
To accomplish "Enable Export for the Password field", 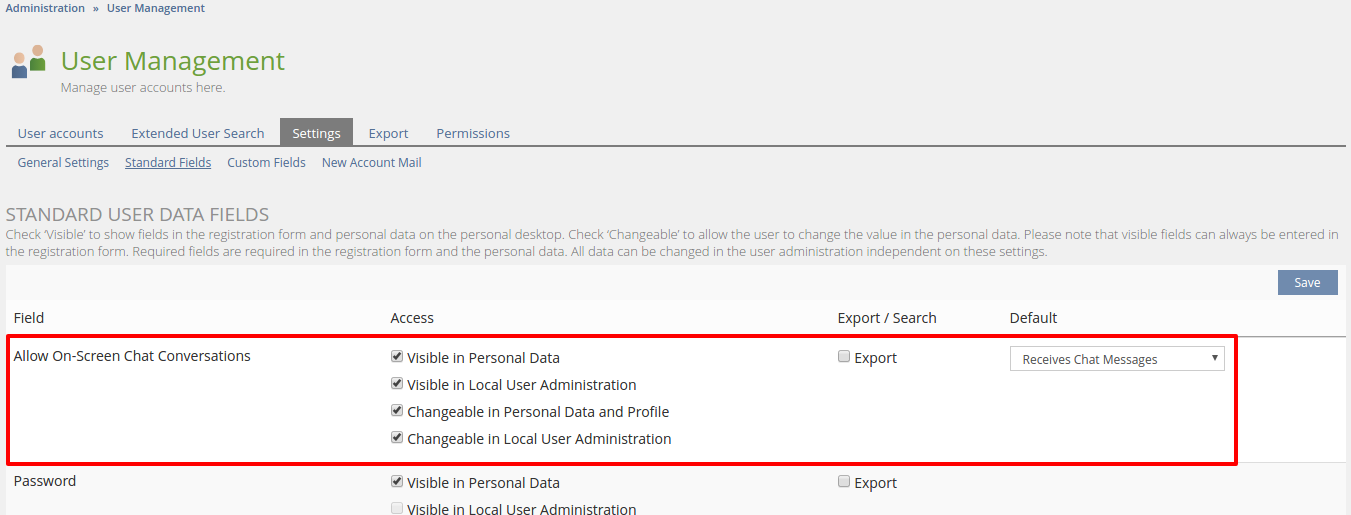I will point(844,481).
